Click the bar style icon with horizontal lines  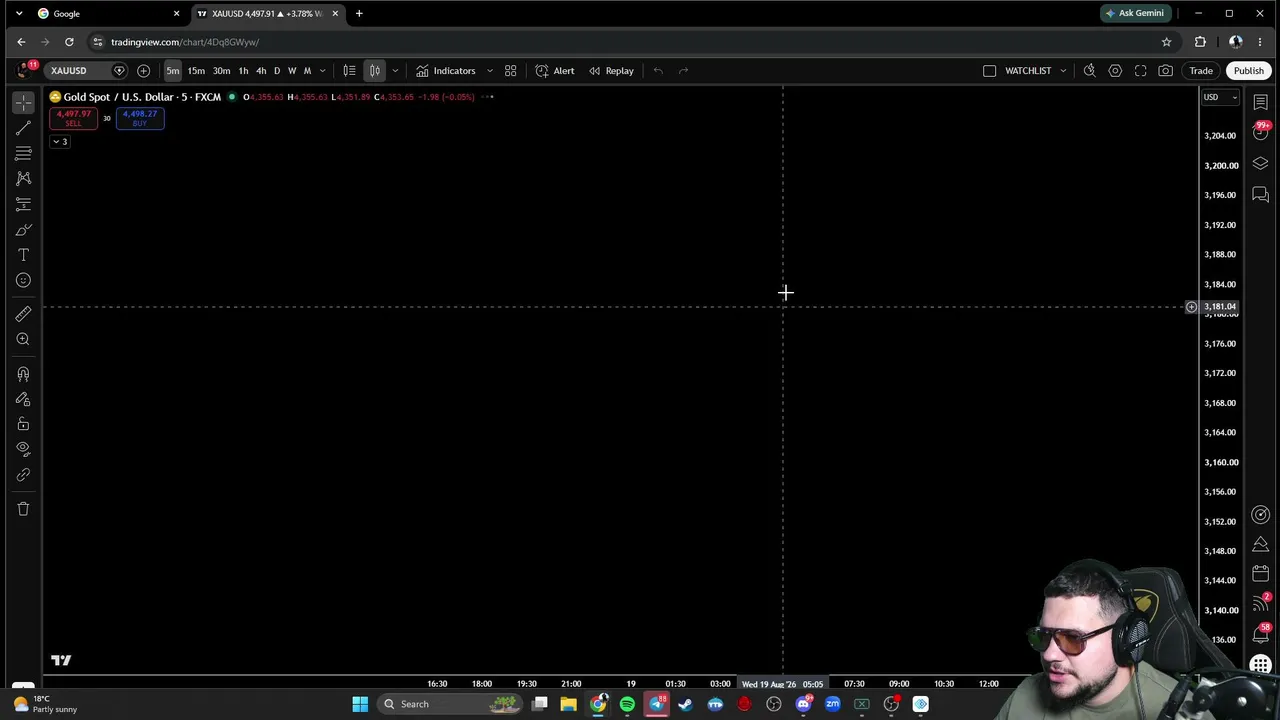point(349,71)
